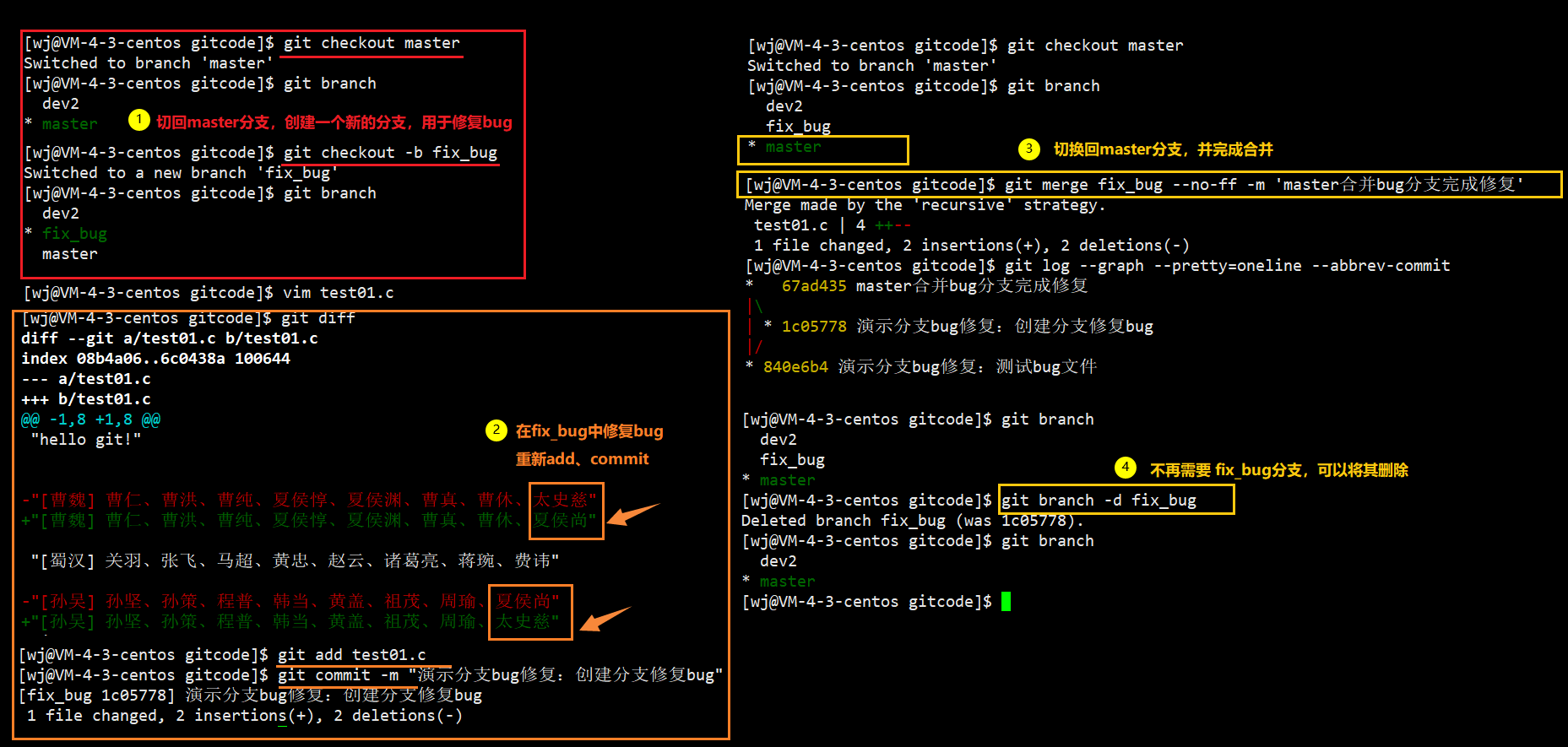Click the green terminal cursor block
Image resolution: width=1568 pixels, height=747 pixels.
tap(1006, 602)
